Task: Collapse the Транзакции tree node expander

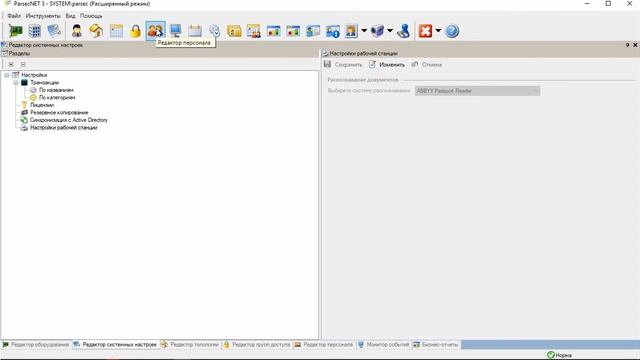Action: 16,82
